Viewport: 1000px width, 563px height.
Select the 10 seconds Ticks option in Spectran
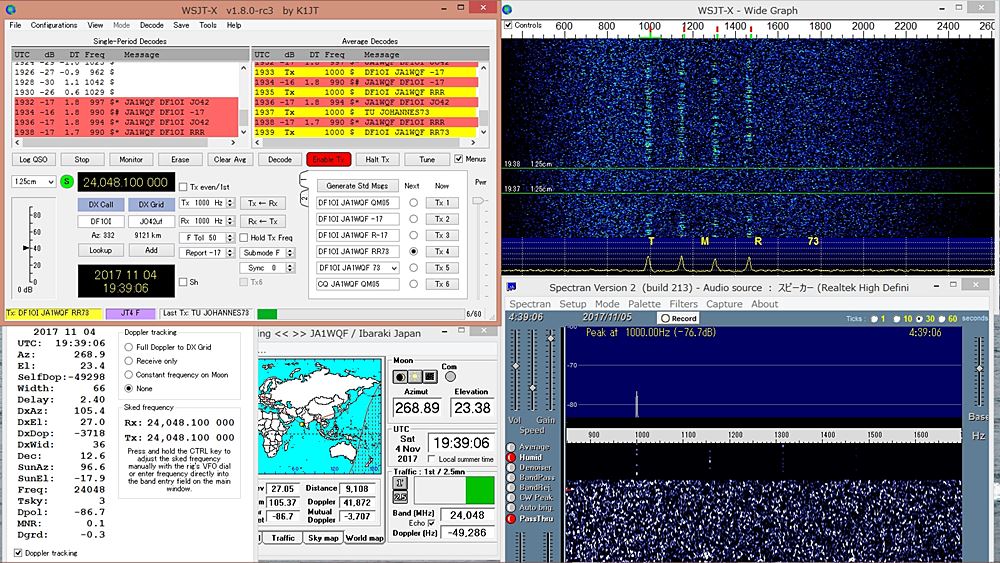click(897, 319)
